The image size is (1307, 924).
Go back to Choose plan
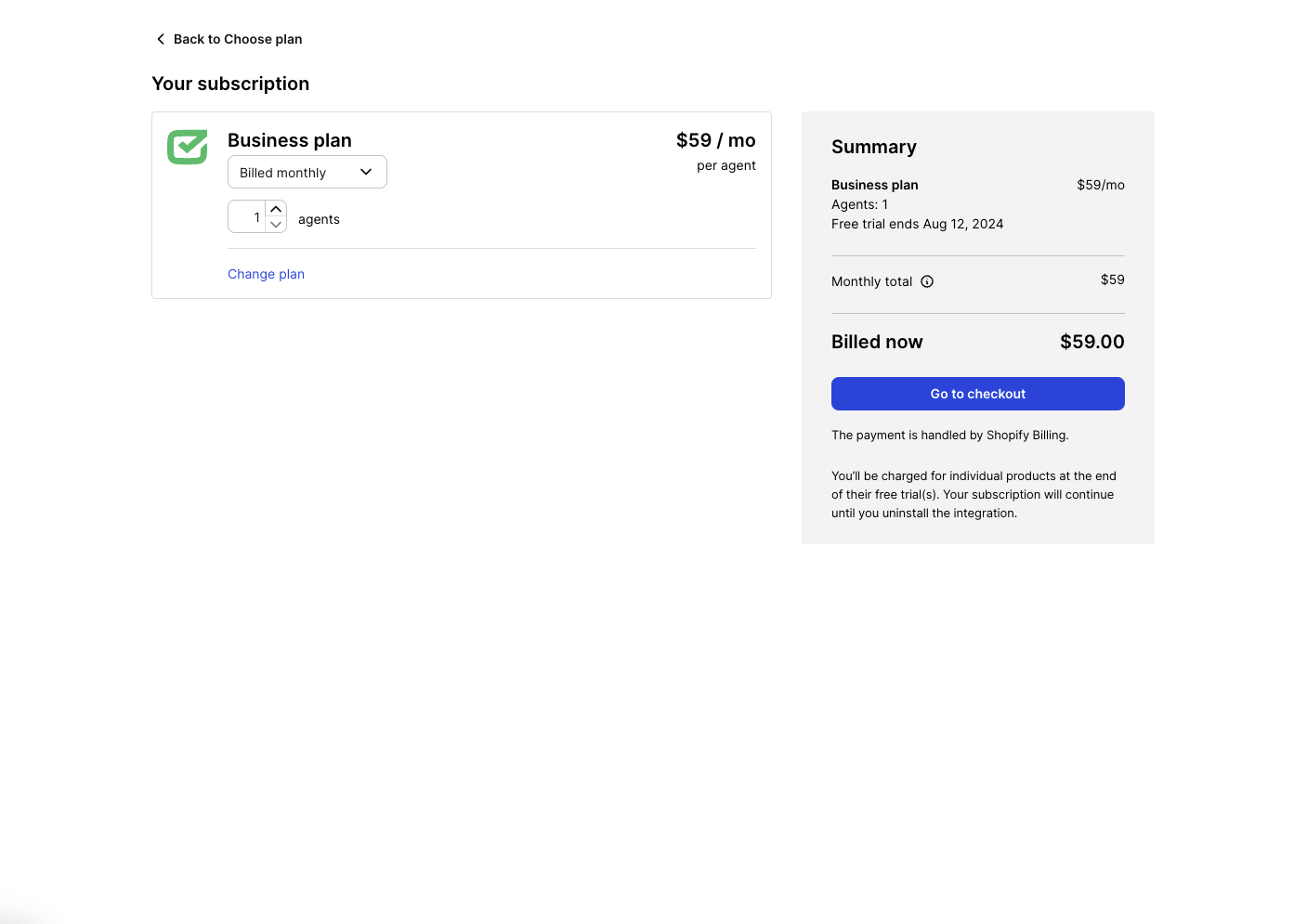[x=229, y=39]
